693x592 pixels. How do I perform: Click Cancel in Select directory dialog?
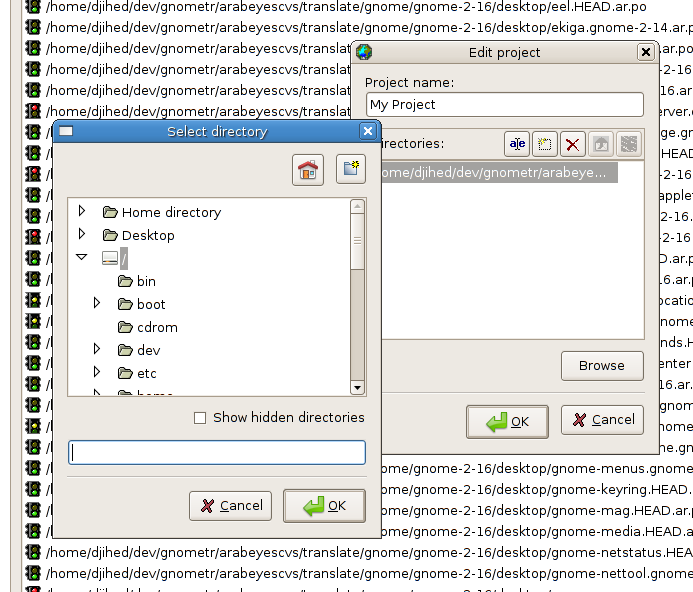coord(230,506)
